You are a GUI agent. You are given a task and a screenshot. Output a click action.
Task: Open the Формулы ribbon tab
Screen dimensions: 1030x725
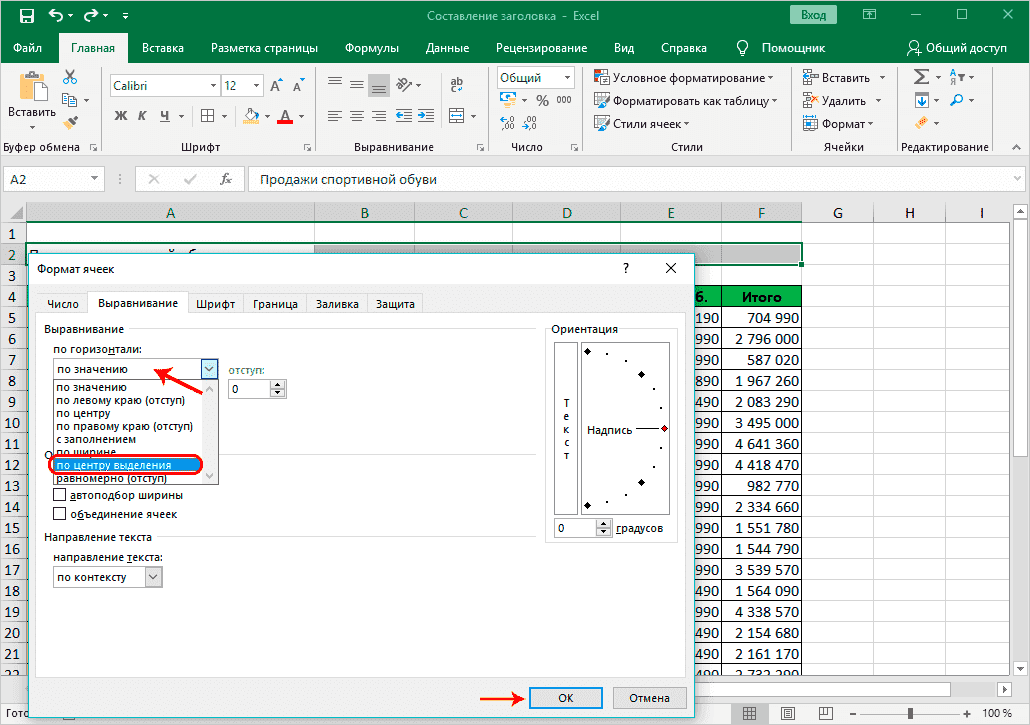[x=371, y=48]
